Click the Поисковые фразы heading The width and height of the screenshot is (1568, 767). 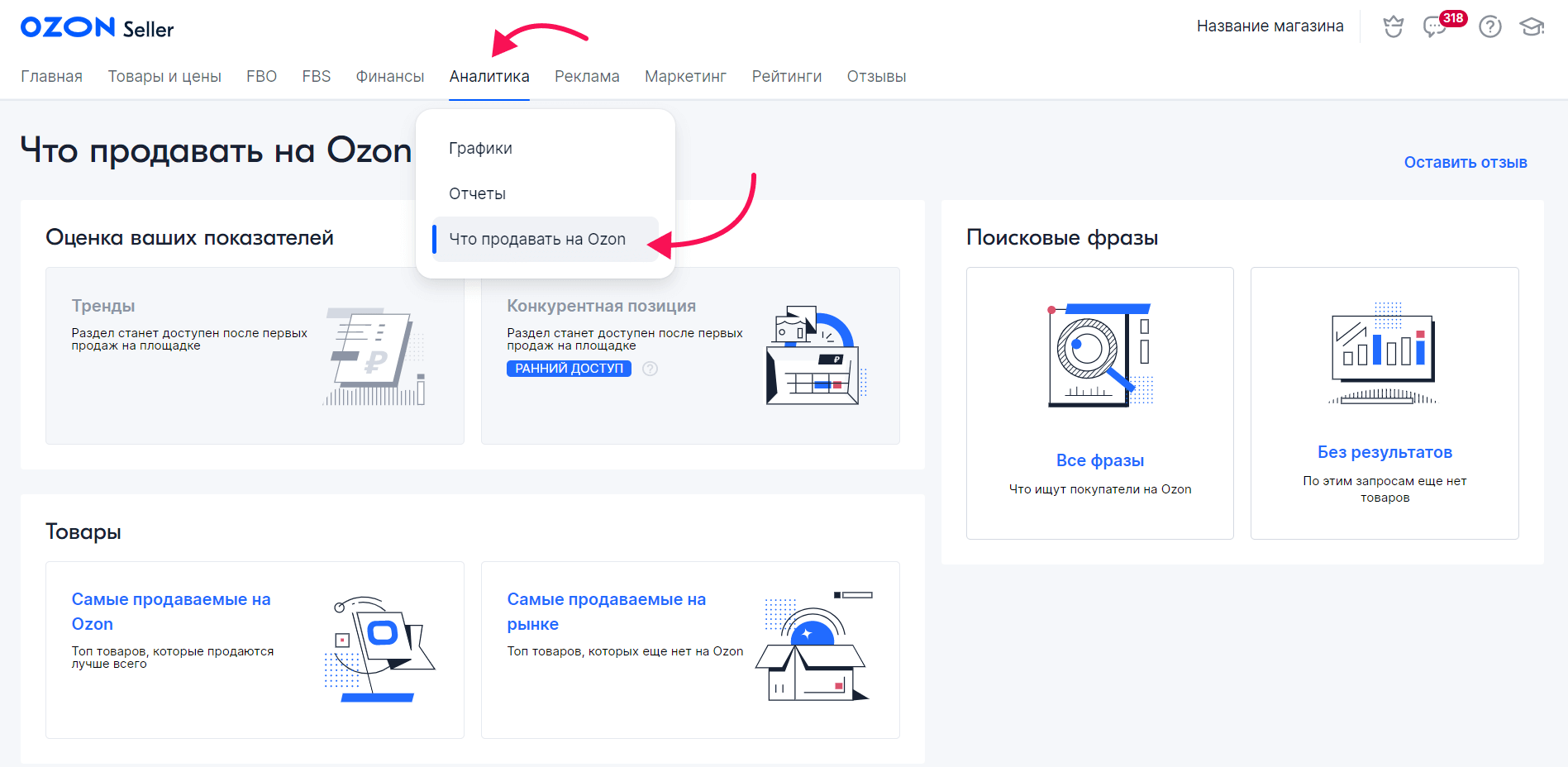pos(1062,238)
